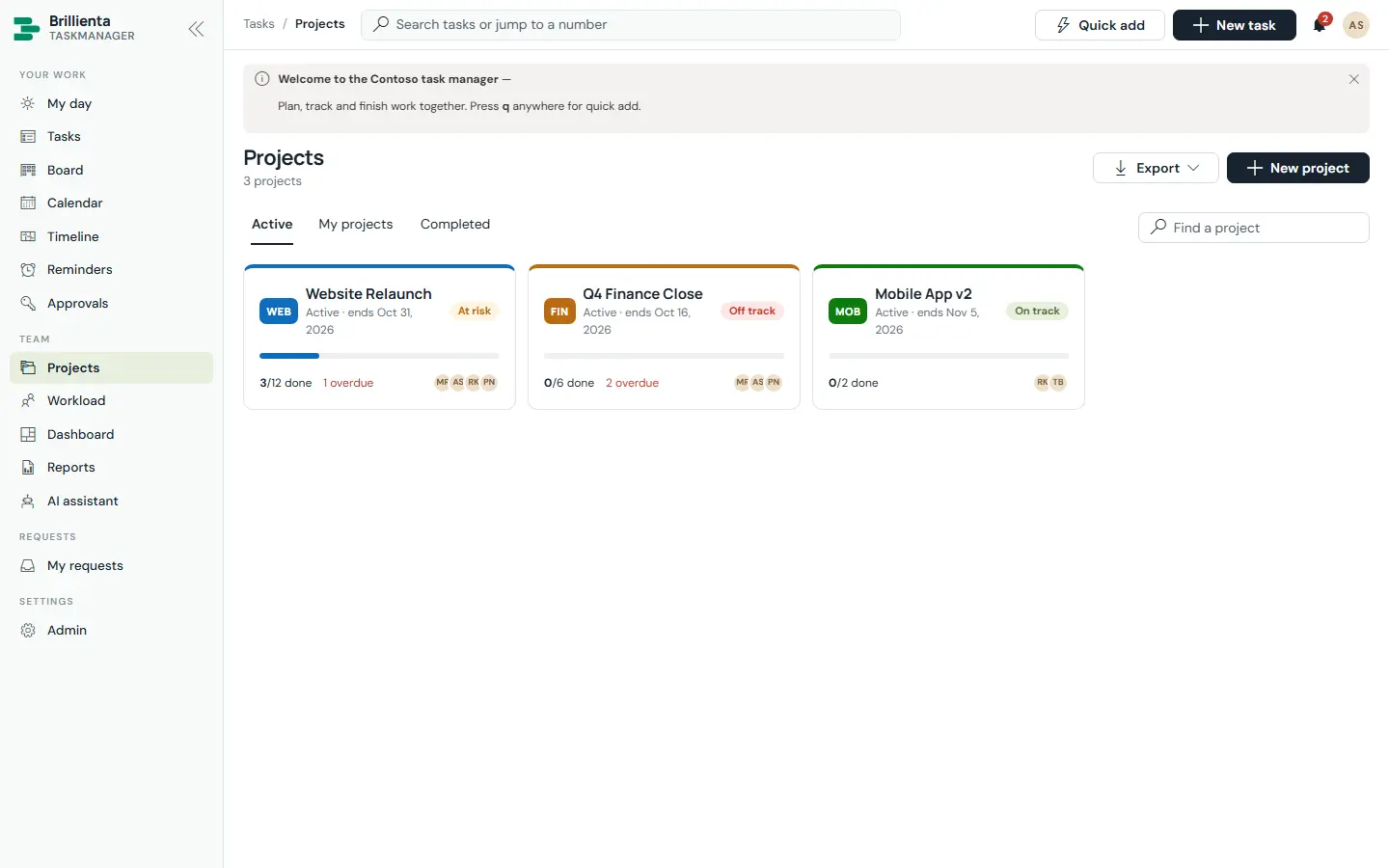Click the Quick add button

tap(1100, 25)
